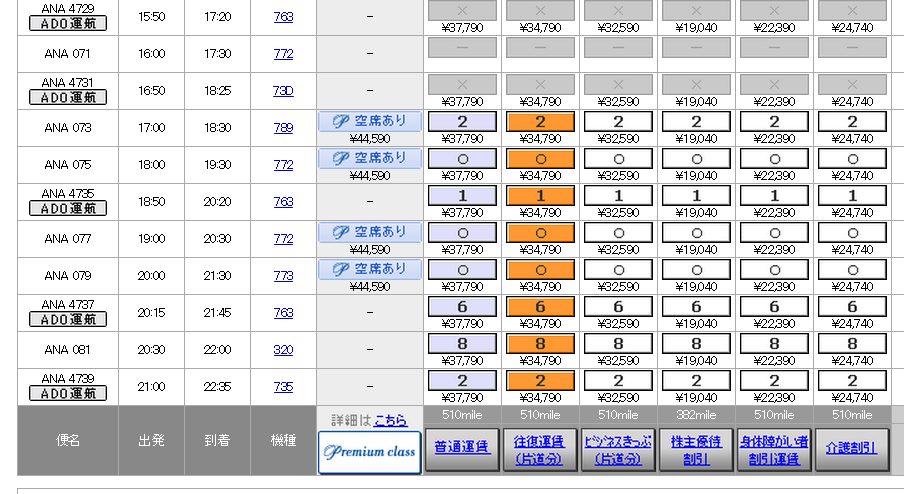Select ANA 4739 株主優待 seat showing 2
The image size is (904, 494).
coord(696,380)
